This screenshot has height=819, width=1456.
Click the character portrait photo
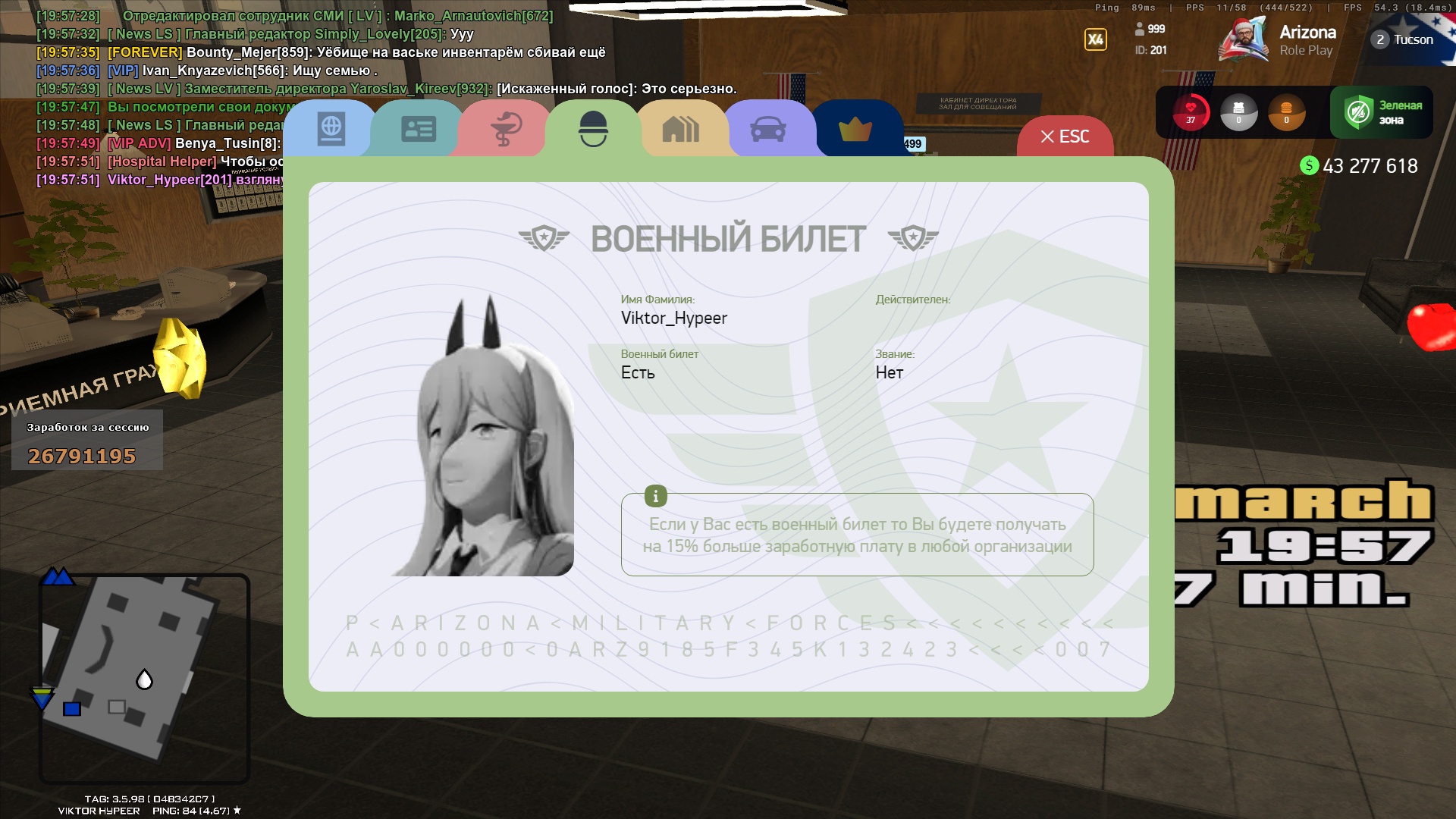[x=482, y=436]
